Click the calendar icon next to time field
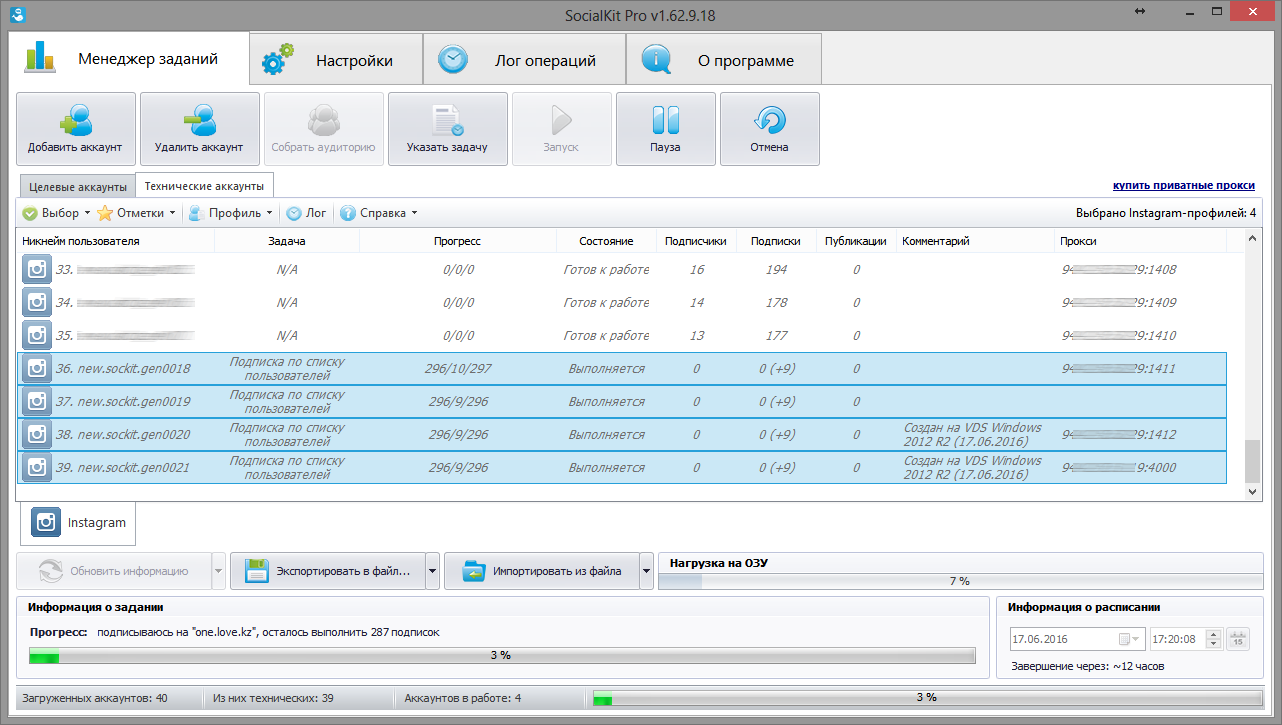Screen dimensions: 1282x725 [1238, 638]
